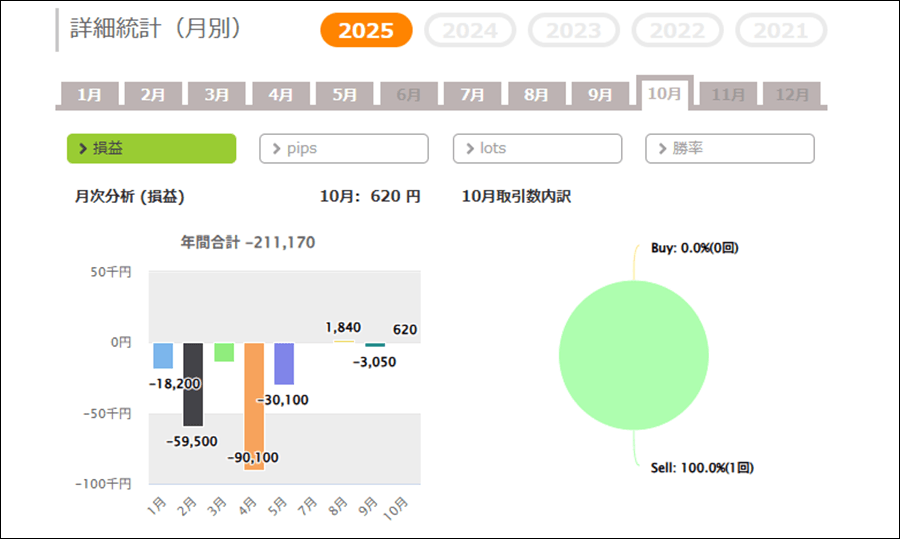This screenshot has height=539, width=900.
Task: Click the orange April bar in chart
Action: (x=254, y=405)
